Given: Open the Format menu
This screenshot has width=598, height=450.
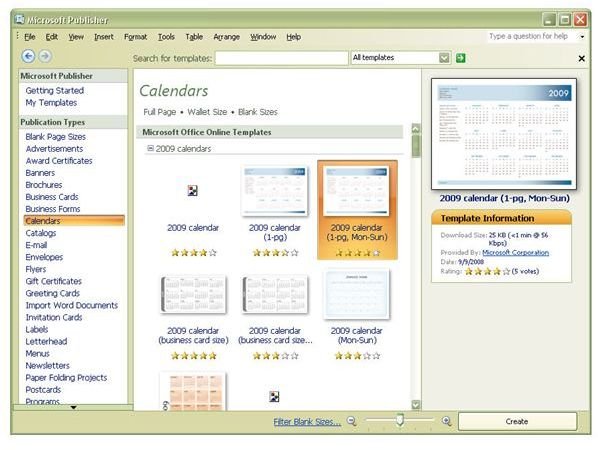Looking at the screenshot, I should tap(135, 37).
